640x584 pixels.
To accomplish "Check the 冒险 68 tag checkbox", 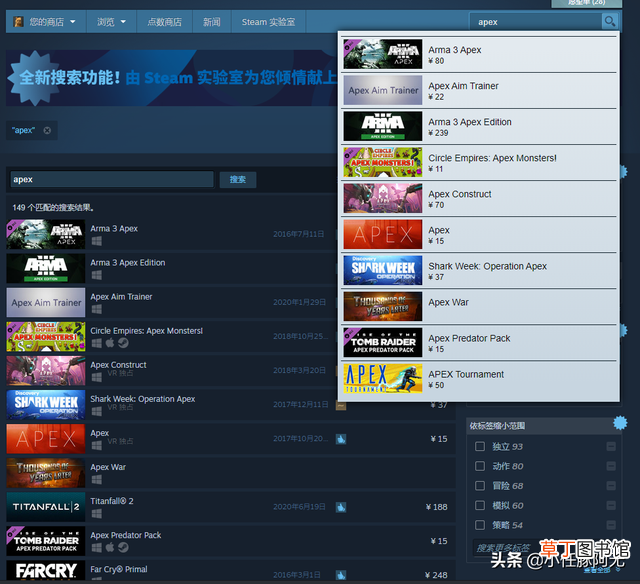I will [480, 485].
